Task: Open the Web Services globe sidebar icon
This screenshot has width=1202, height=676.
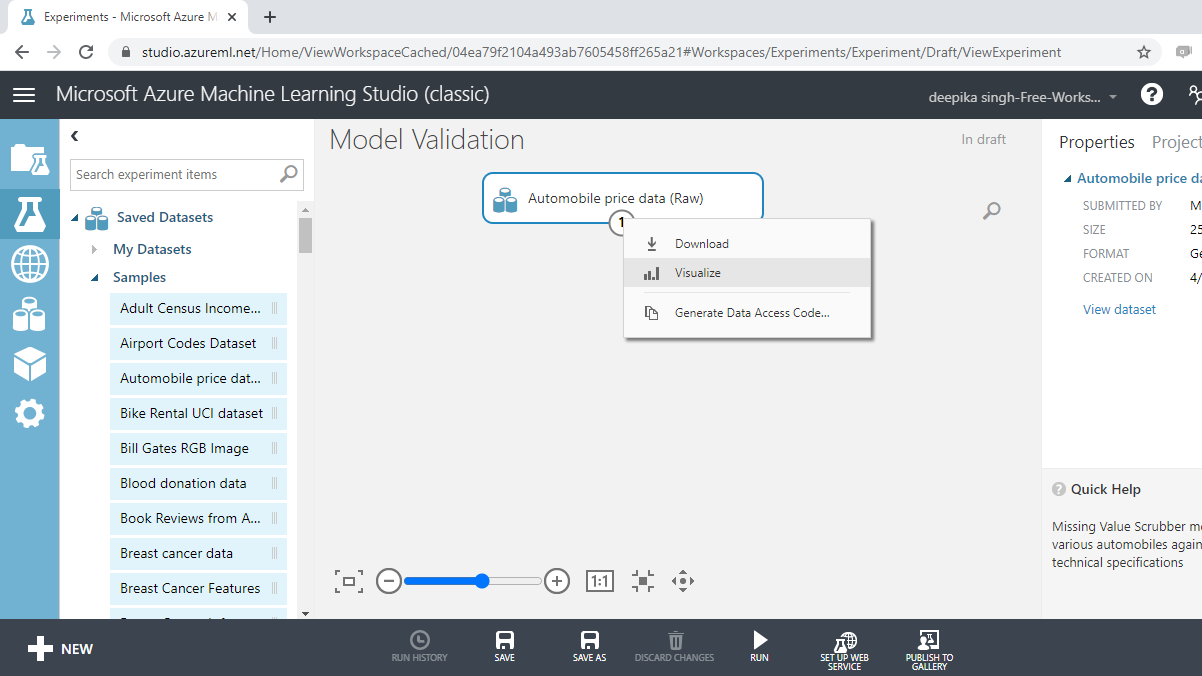Action: [x=29, y=265]
